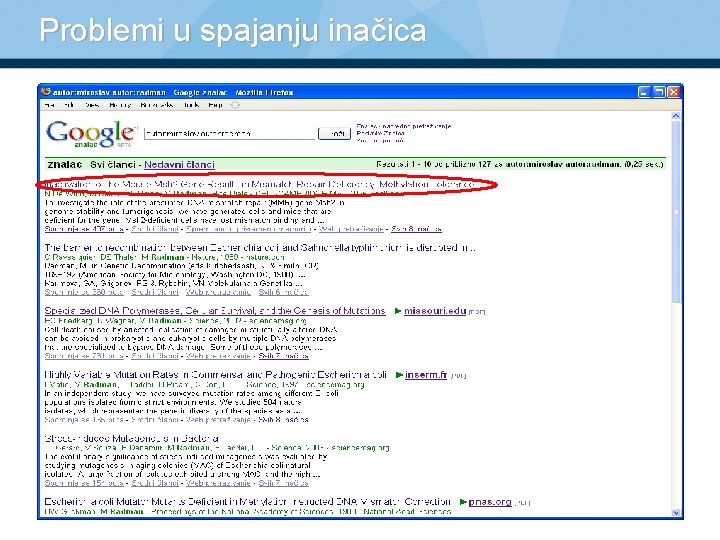The image size is (720, 540).
Task: Click the search input field
Action: [230, 134]
